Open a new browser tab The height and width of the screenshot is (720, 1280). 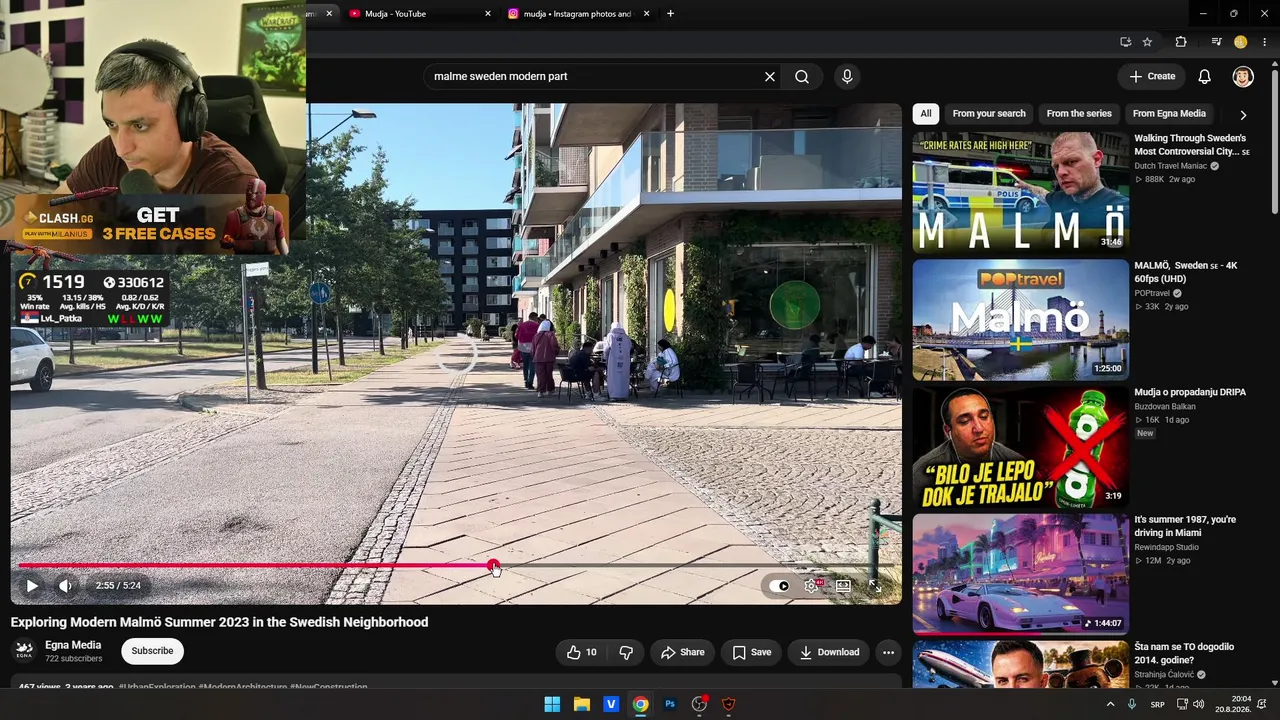click(670, 14)
